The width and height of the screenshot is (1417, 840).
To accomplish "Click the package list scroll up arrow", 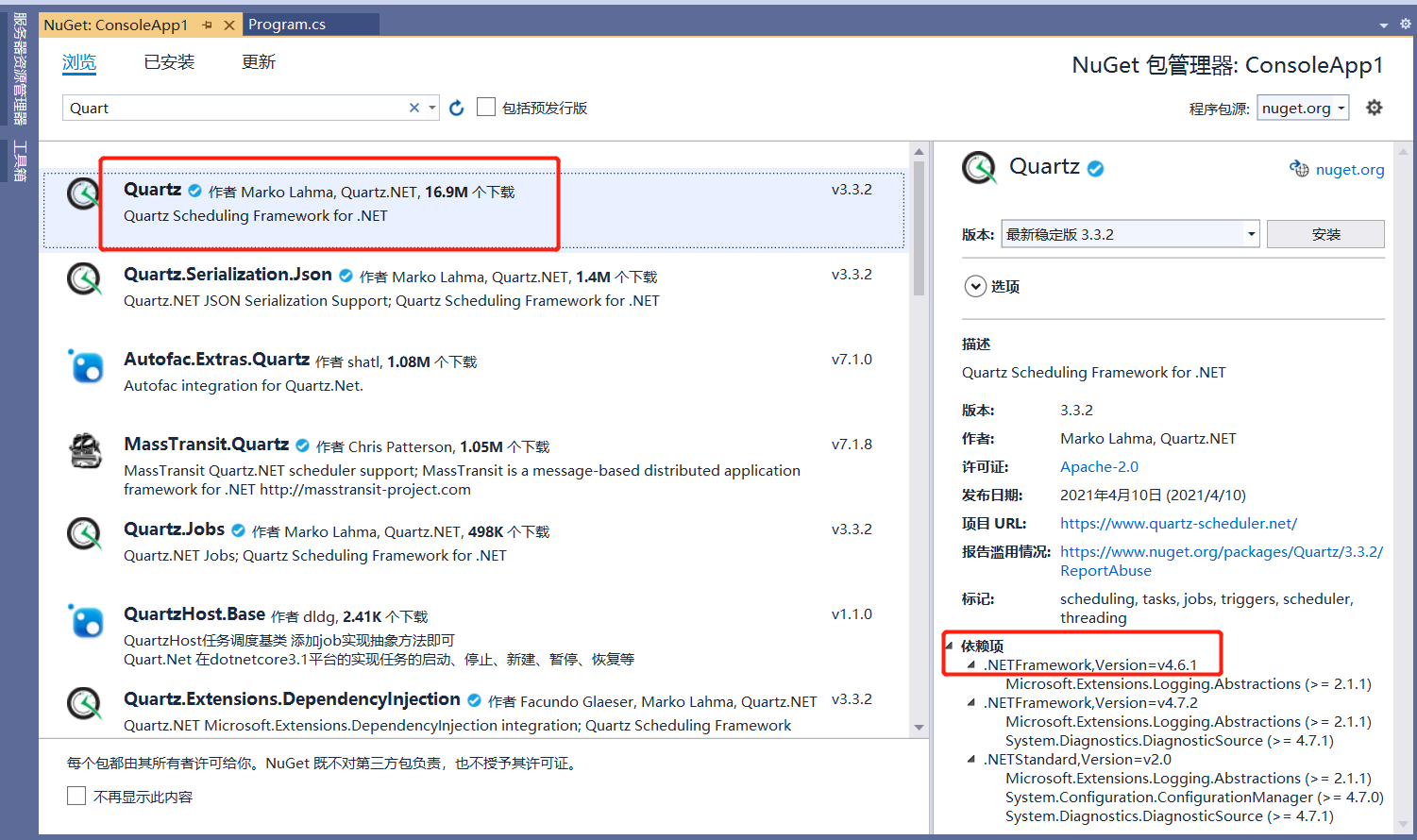I will point(919,151).
